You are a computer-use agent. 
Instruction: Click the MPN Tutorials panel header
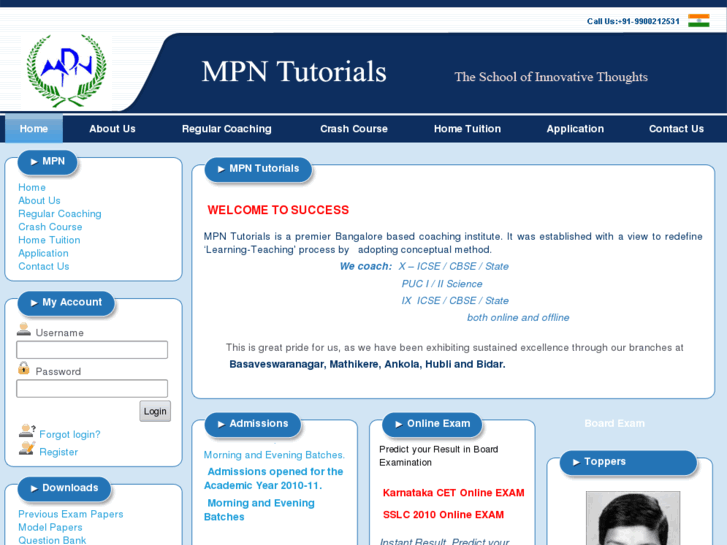258,169
